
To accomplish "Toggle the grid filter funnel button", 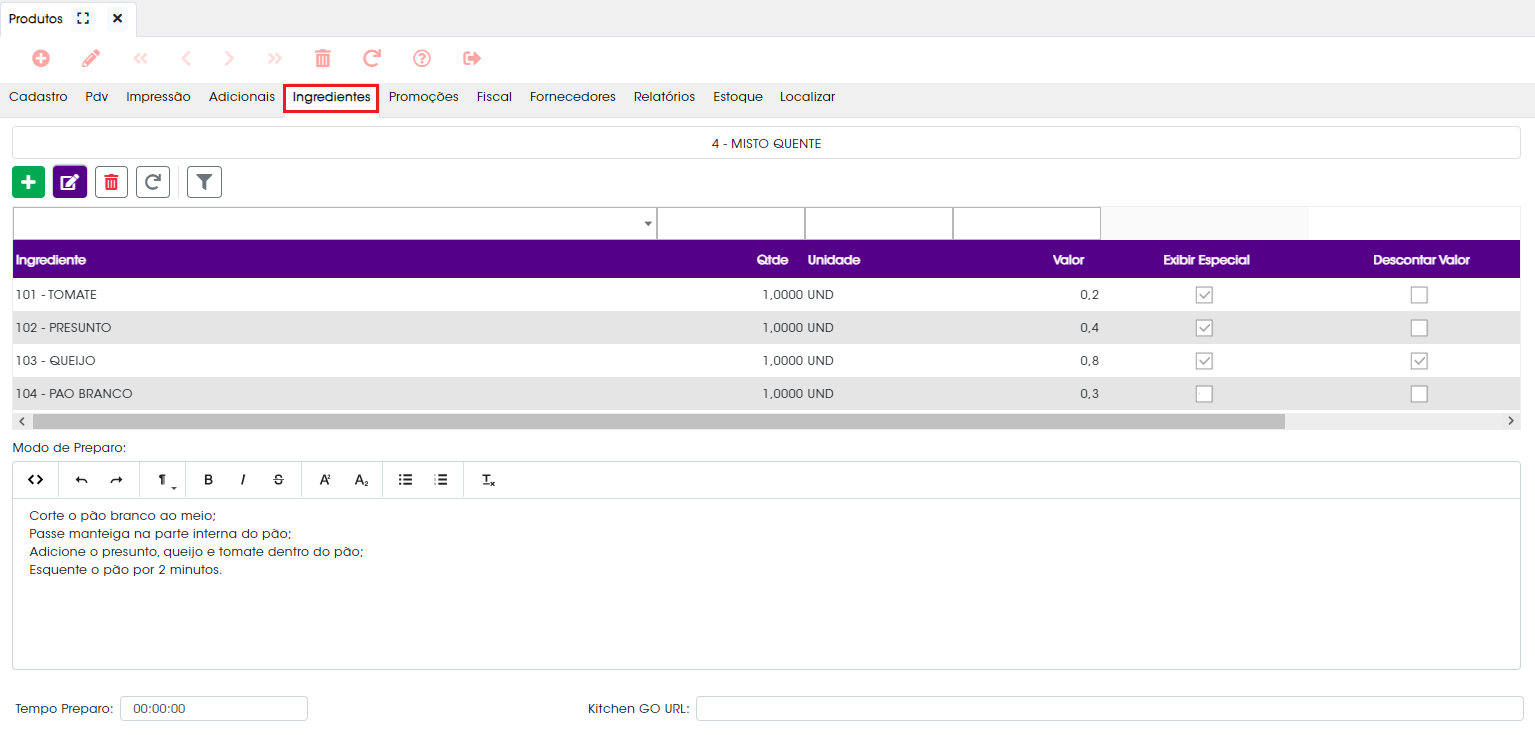I will (204, 182).
